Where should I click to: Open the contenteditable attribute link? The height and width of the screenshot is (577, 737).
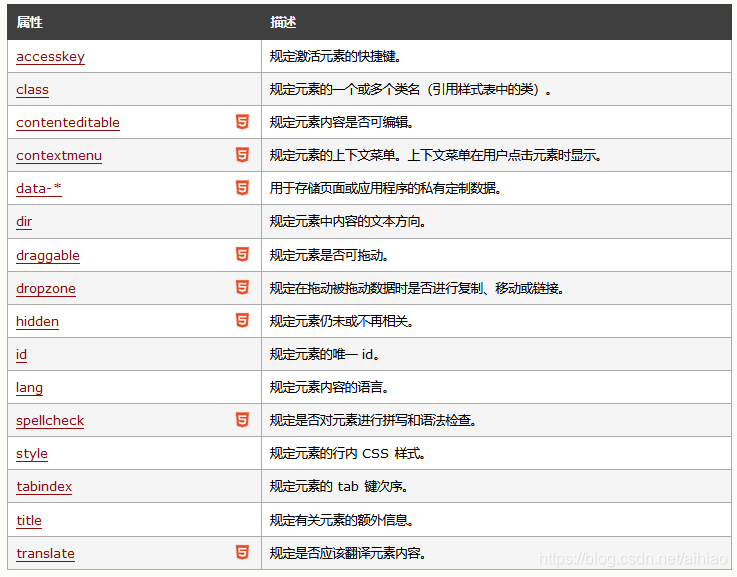coord(68,122)
